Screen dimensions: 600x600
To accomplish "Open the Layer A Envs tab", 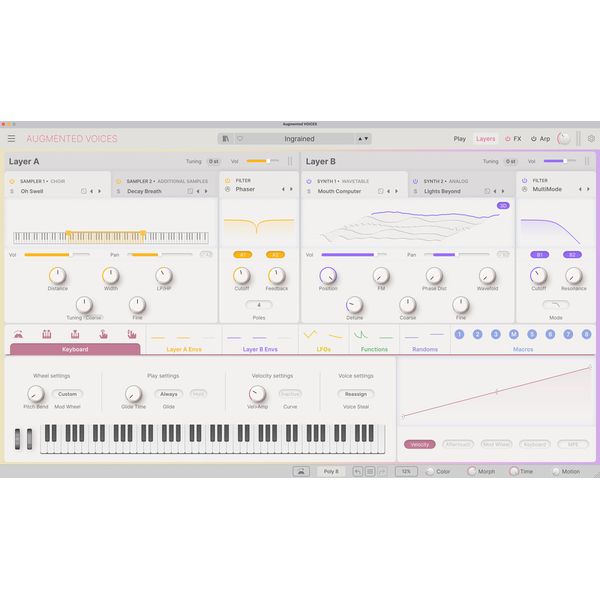I will [x=184, y=349].
